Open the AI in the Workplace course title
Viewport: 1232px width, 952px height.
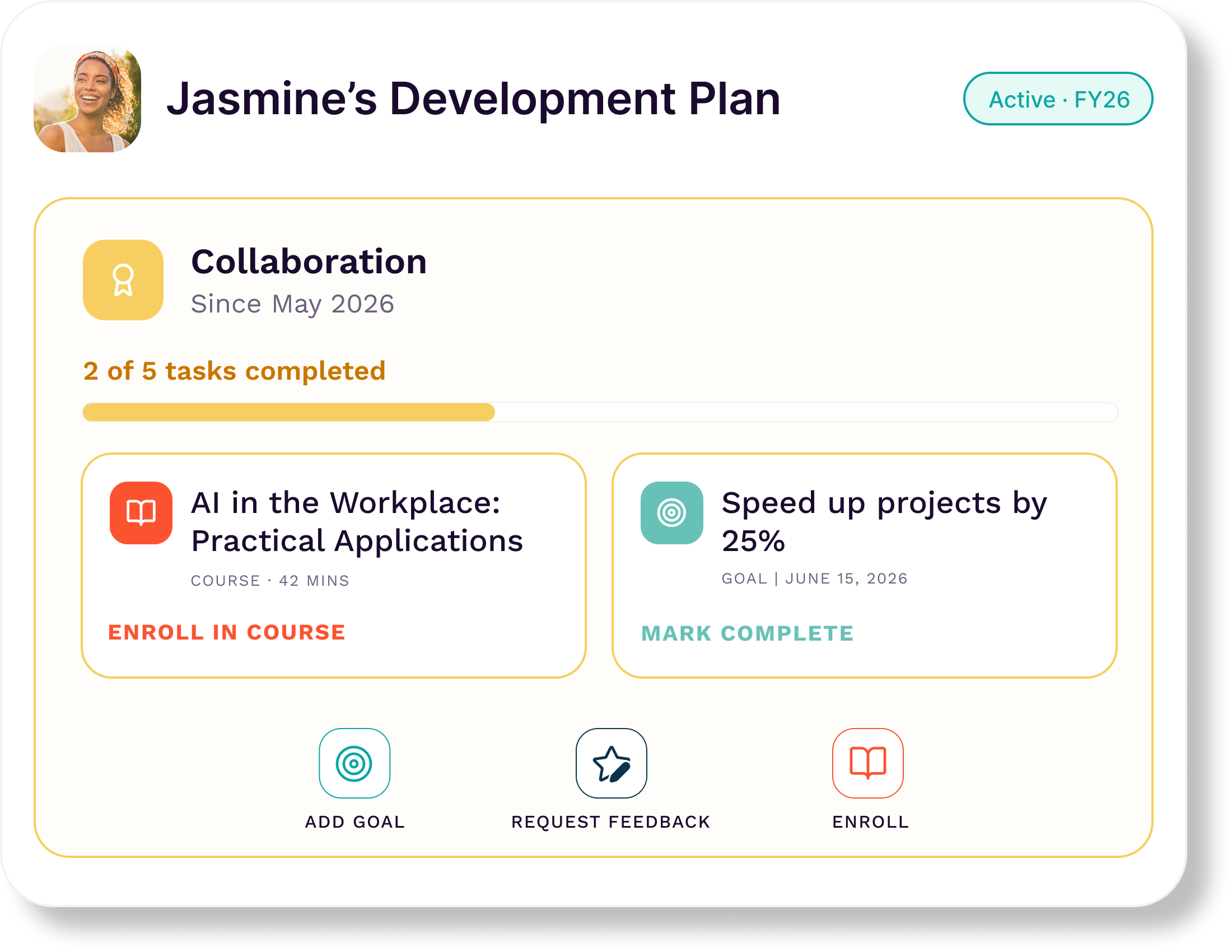tap(357, 522)
